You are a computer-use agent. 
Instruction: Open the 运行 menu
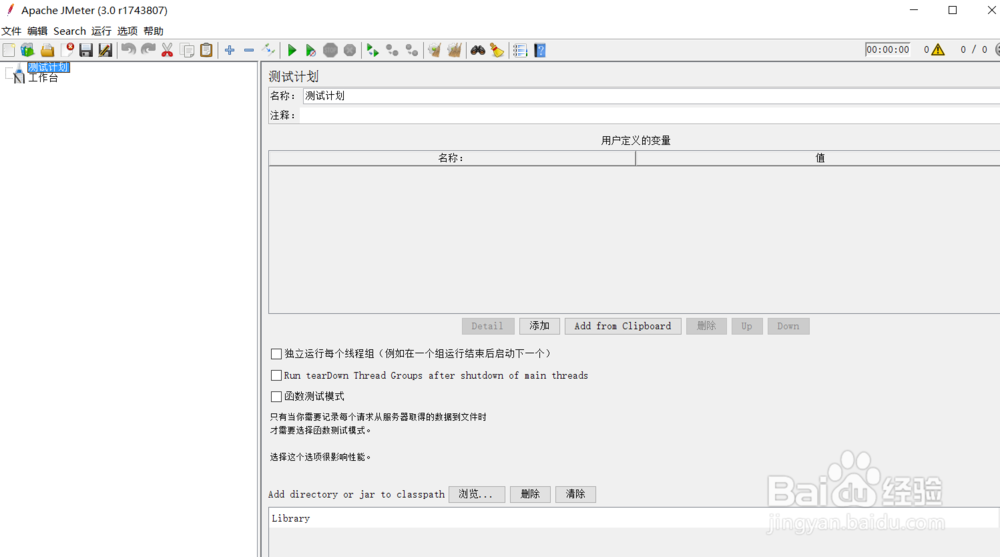pyautogui.click(x=101, y=31)
